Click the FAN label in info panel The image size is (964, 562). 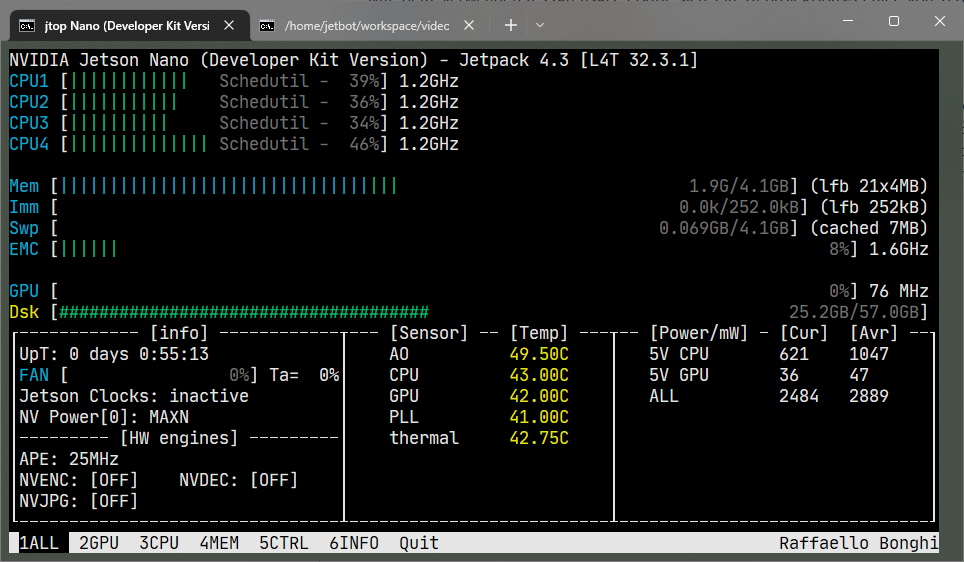[34, 375]
